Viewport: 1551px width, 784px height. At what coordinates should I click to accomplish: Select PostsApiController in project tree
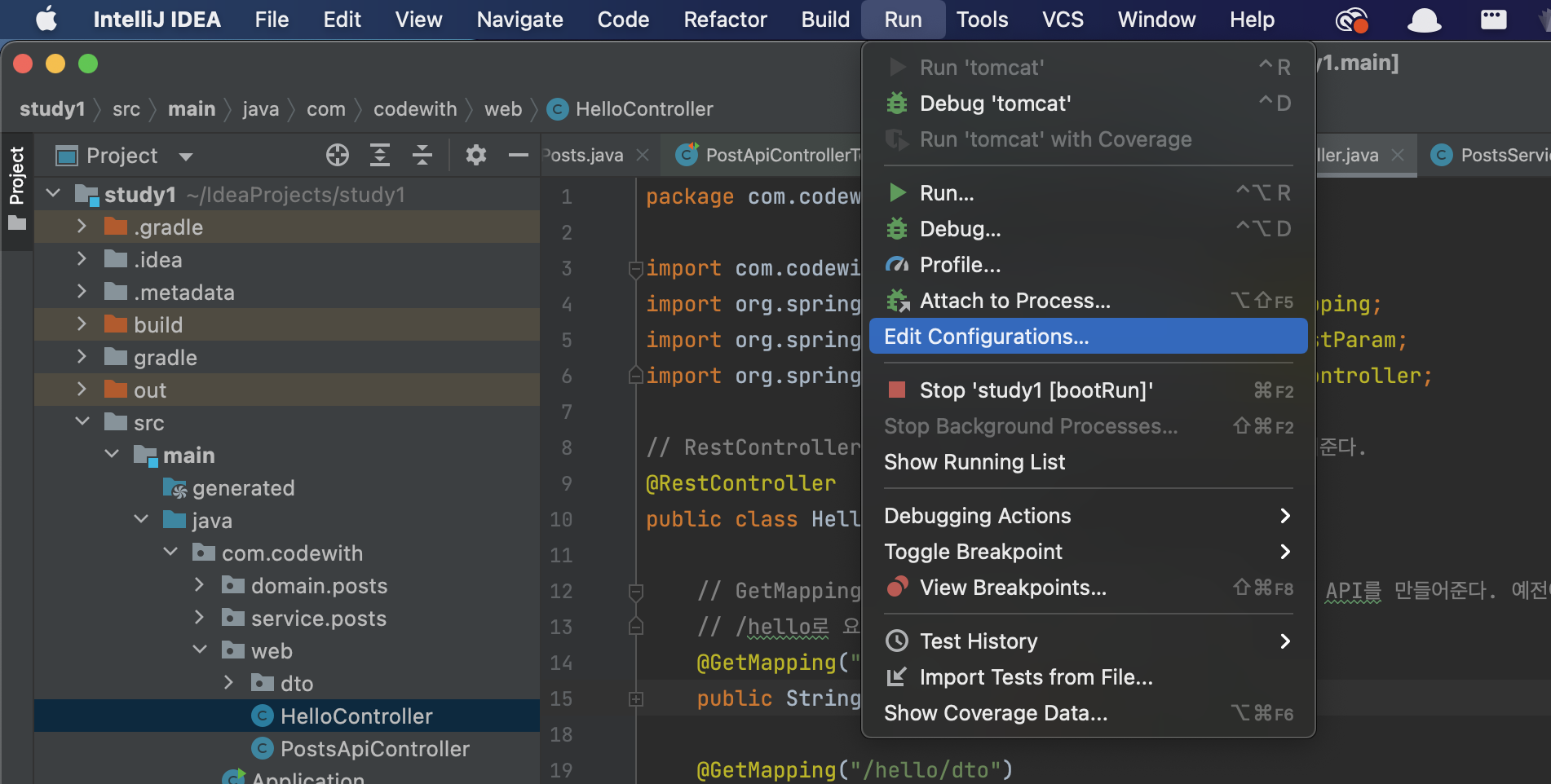[374, 748]
